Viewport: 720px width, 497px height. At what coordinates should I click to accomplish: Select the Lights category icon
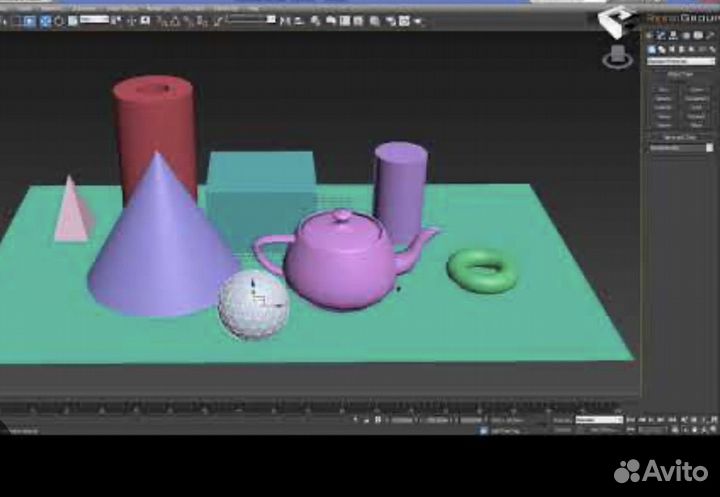click(672, 49)
